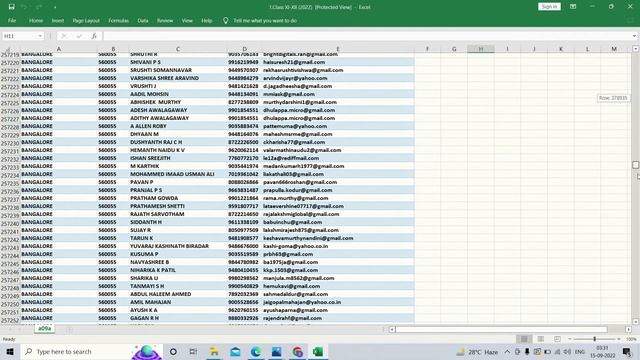Click the taskbar search box

(91, 351)
